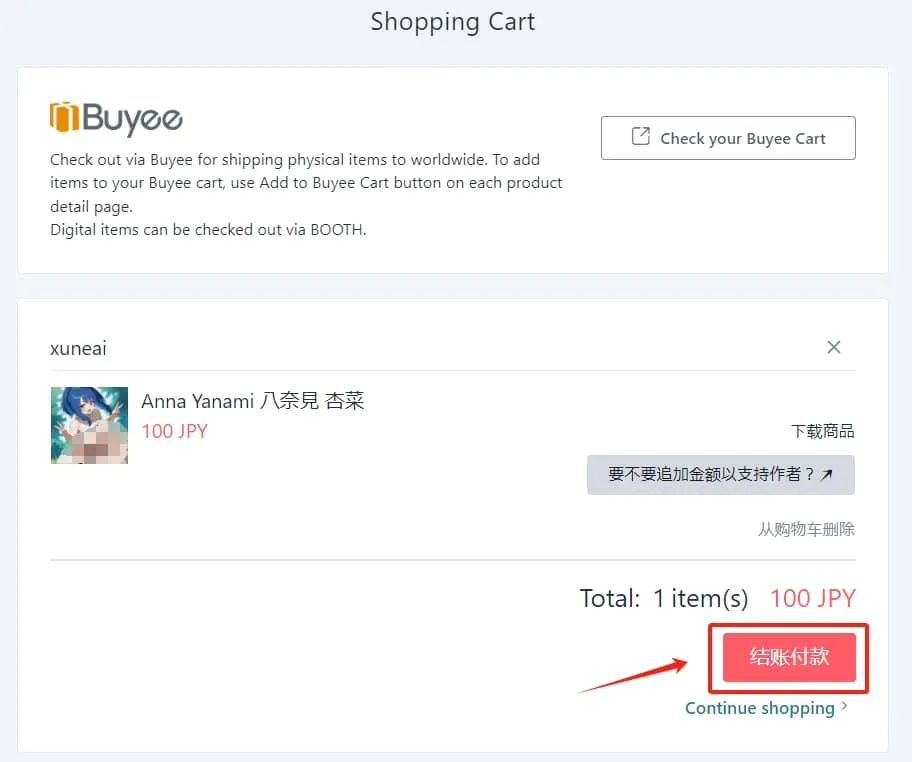The height and width of the screenshot is (762, 912).
Task: Click the chevron after Continue shopping
Action: pos(845,707)
